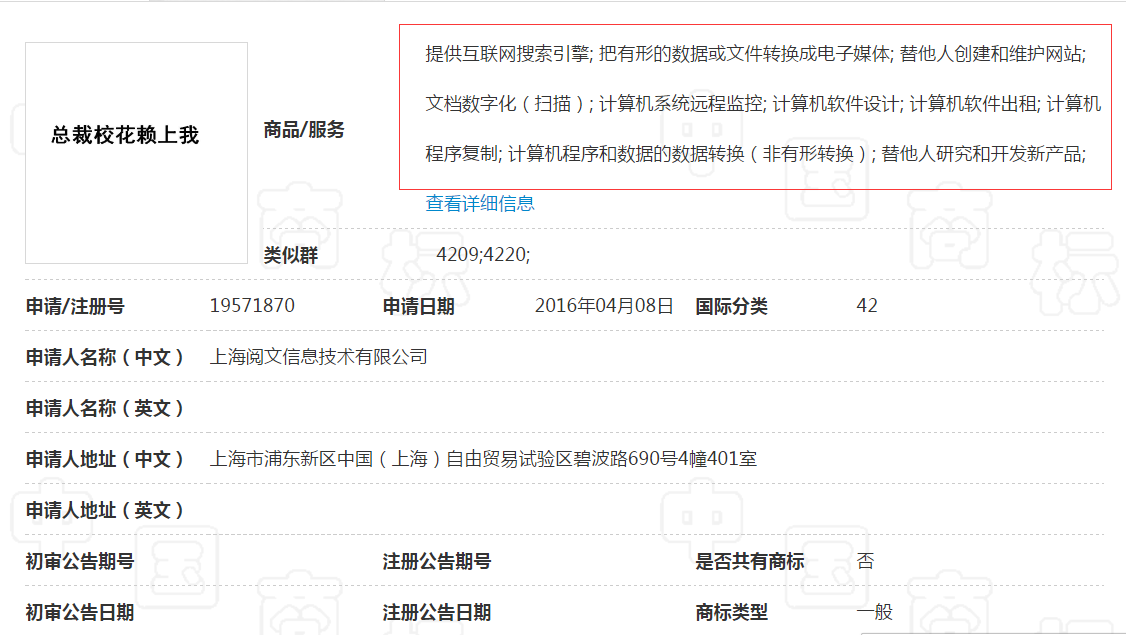Click the 初审公告期号 label
This screenshot has height=635, width=1126.
pyautogui.click(x=72, y=561)
